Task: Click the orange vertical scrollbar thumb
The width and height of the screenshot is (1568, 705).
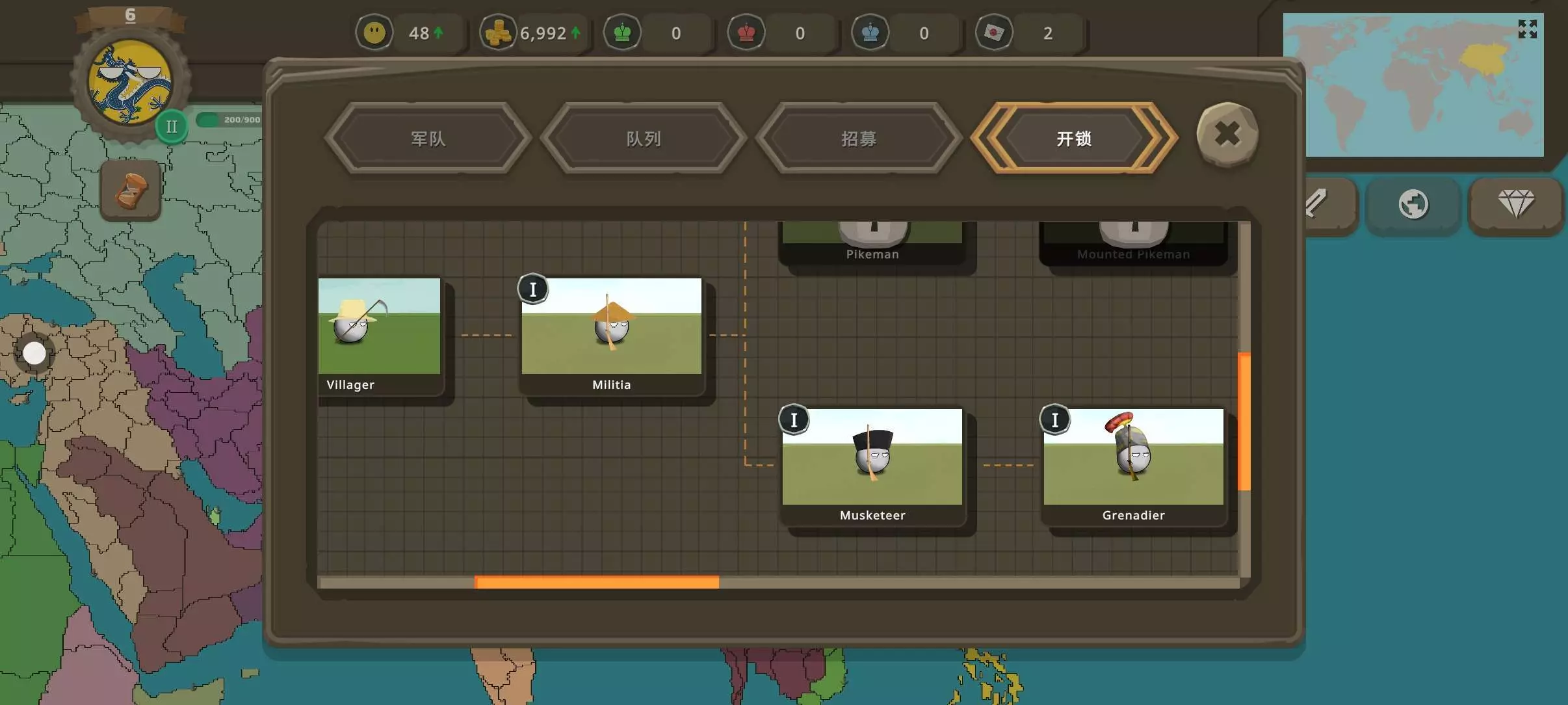Action: (1244, 421)
